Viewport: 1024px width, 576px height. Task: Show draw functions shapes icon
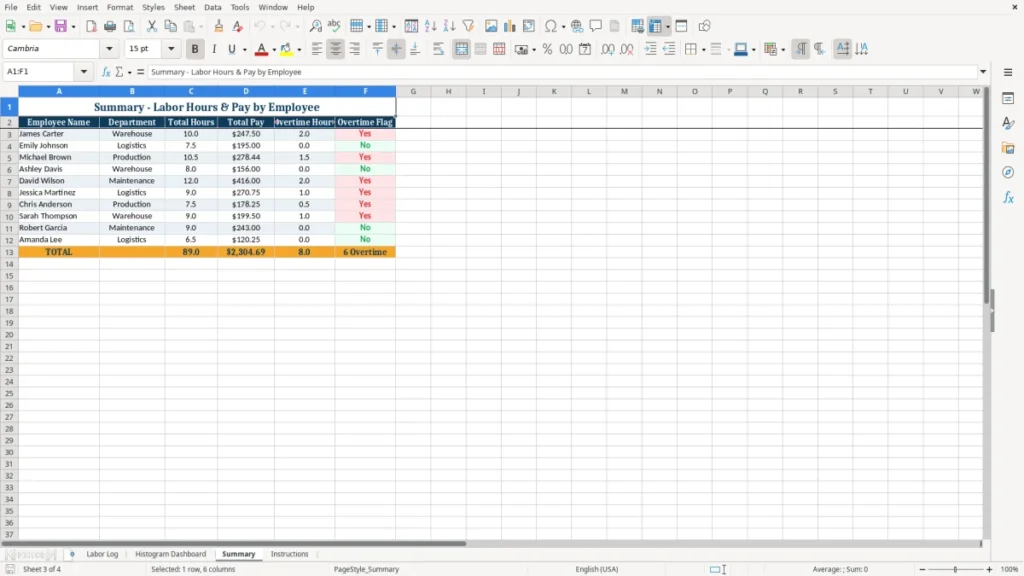point(704,26)
